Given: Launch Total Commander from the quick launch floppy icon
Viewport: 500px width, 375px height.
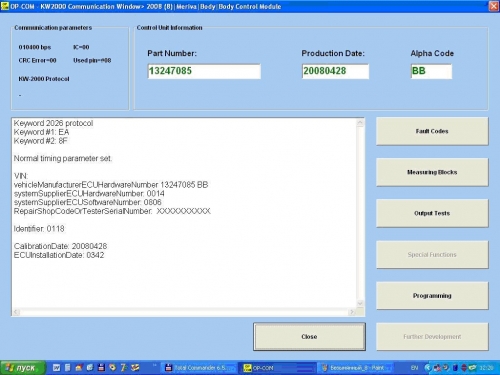Looking at the screenshot, I should click(x=101, y=368).
